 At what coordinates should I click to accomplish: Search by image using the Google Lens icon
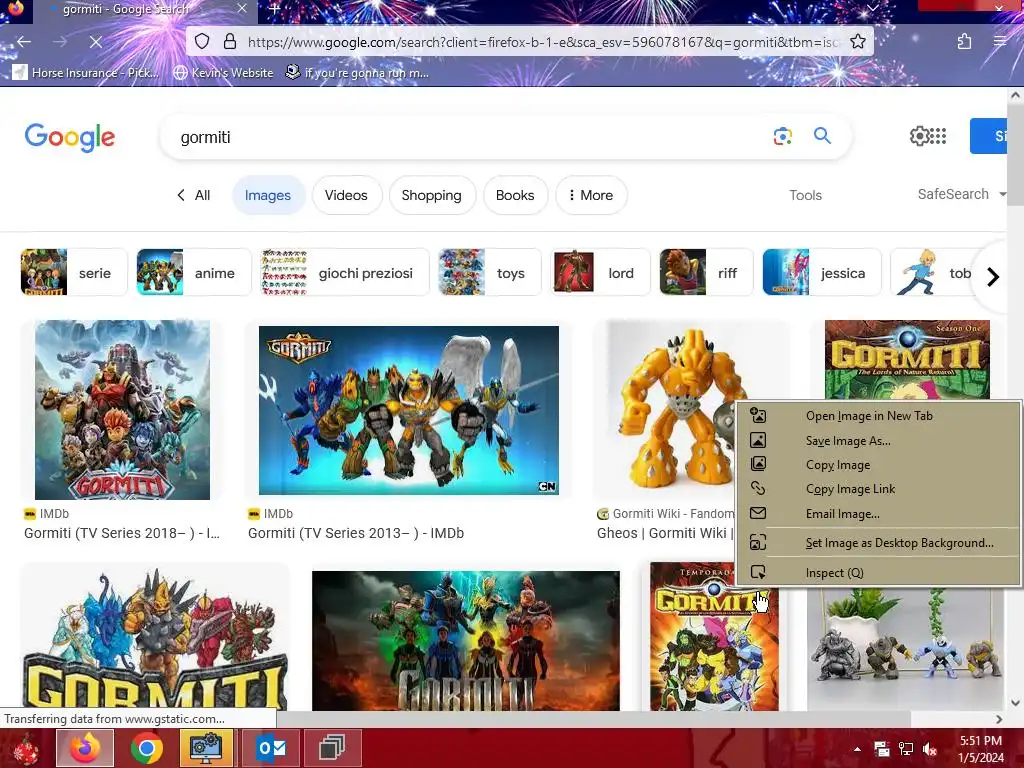[782, 136]
